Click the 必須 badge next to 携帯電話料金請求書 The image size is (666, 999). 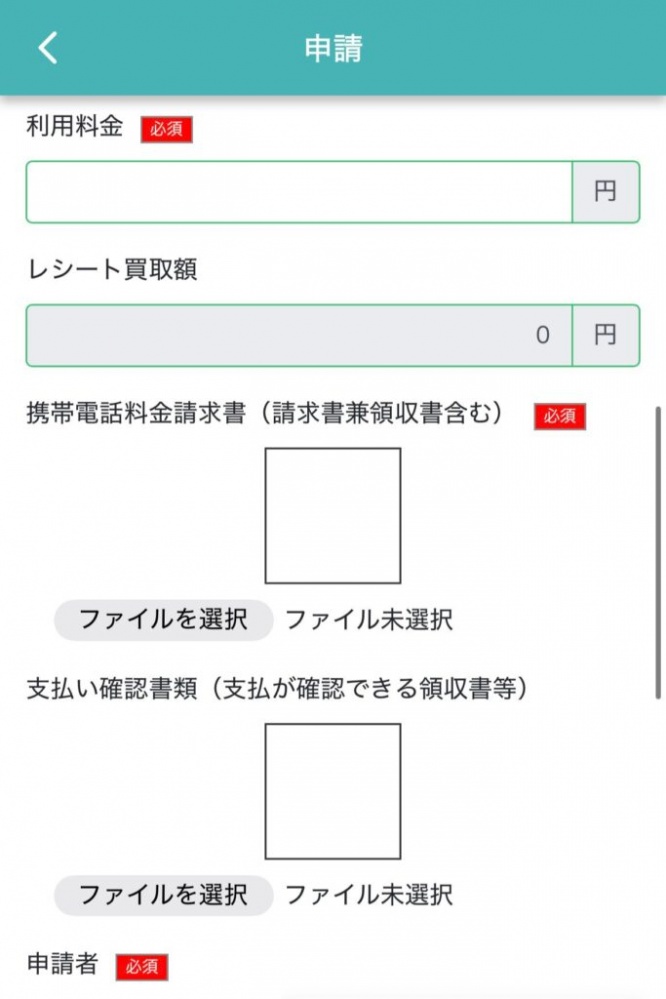[560, 416]
